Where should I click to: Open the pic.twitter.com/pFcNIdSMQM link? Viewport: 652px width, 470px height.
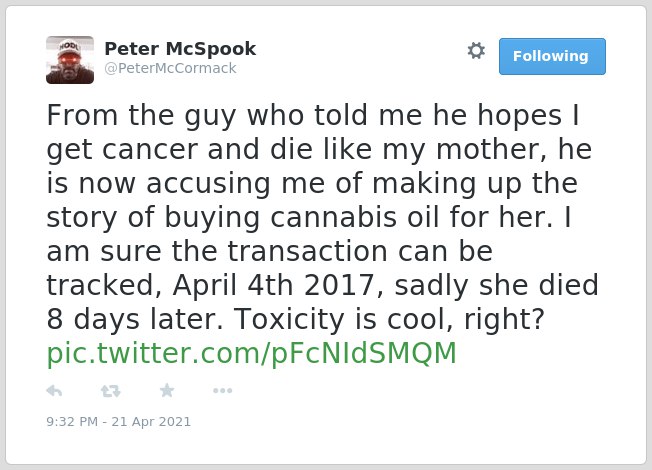[252, 354]
